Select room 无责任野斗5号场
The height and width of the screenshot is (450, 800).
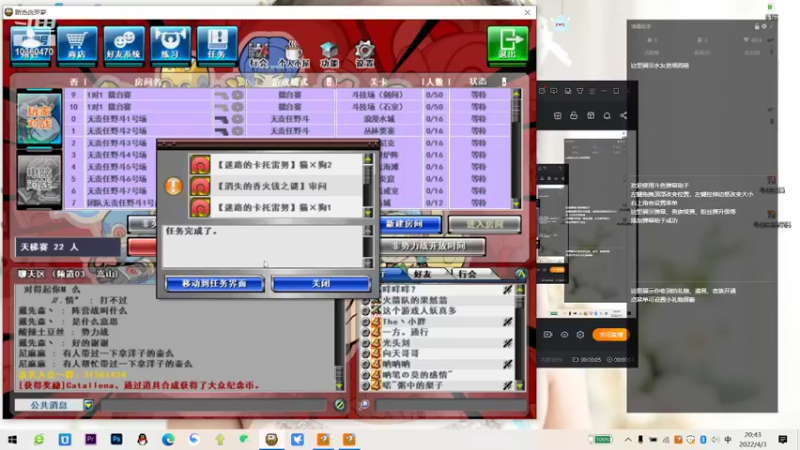110,167
